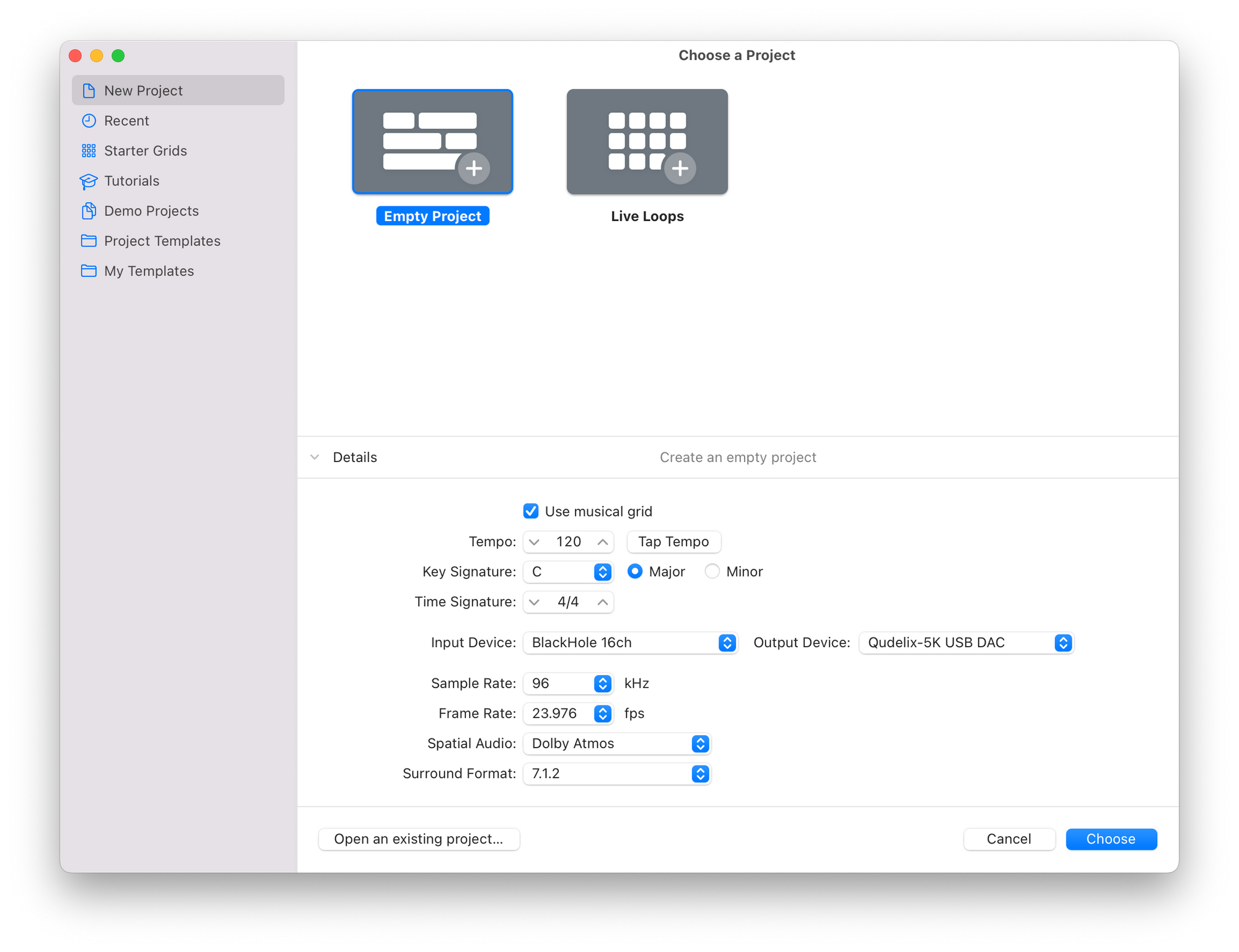Click the Tap Tempo button
This screenshot has height=952, width=1239.
673,541
